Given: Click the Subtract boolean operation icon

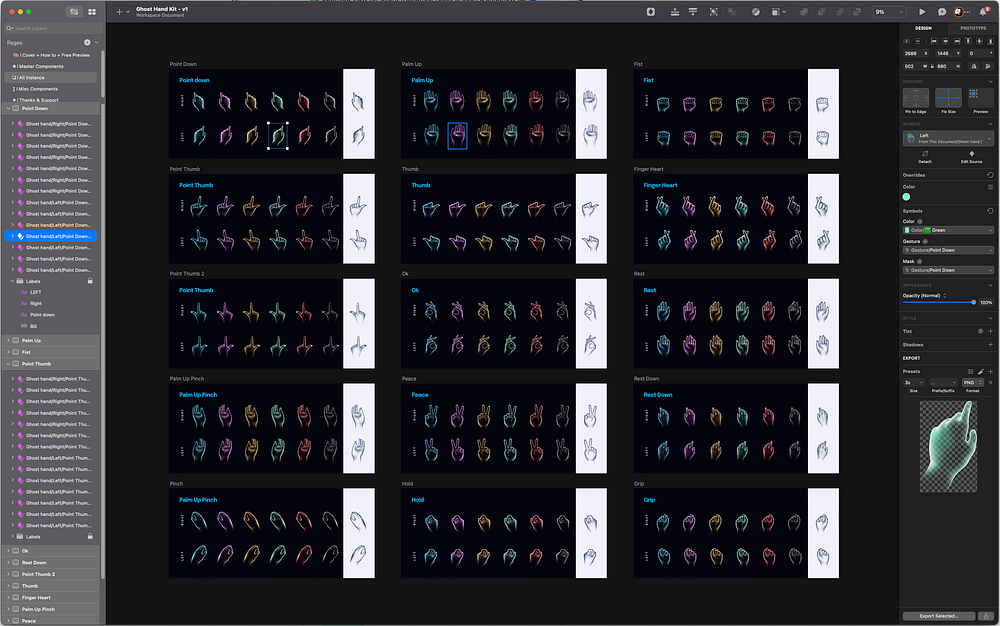Looking at the screenshot, I should point(821,11).
